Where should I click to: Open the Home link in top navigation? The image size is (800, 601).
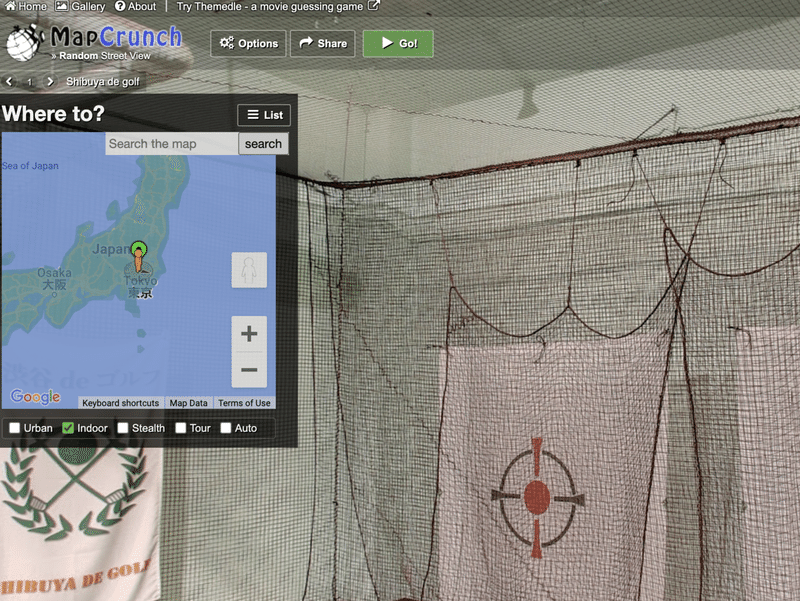click(26, 7)
